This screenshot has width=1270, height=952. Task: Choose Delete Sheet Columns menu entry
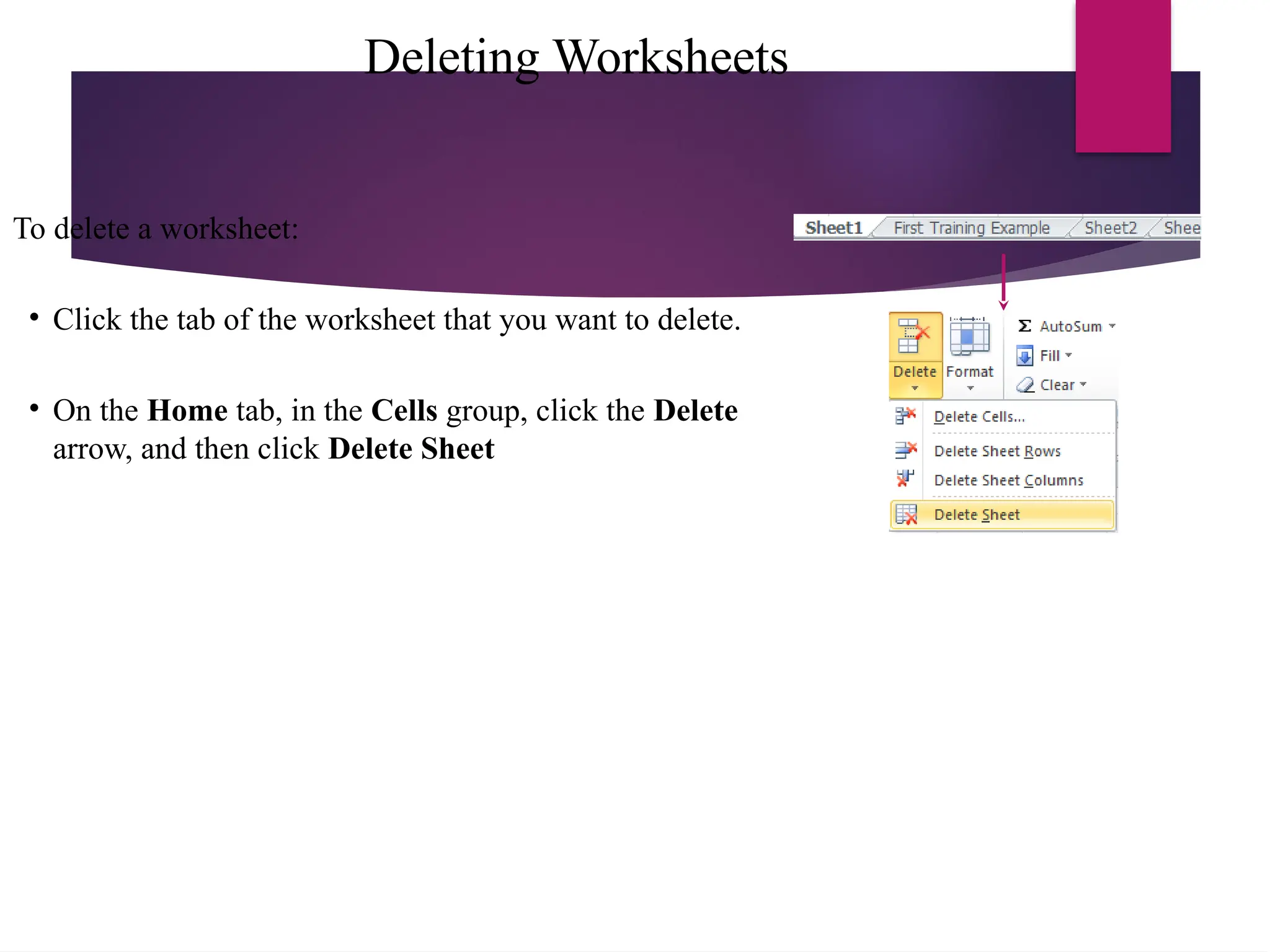(x=1008, y=480)
